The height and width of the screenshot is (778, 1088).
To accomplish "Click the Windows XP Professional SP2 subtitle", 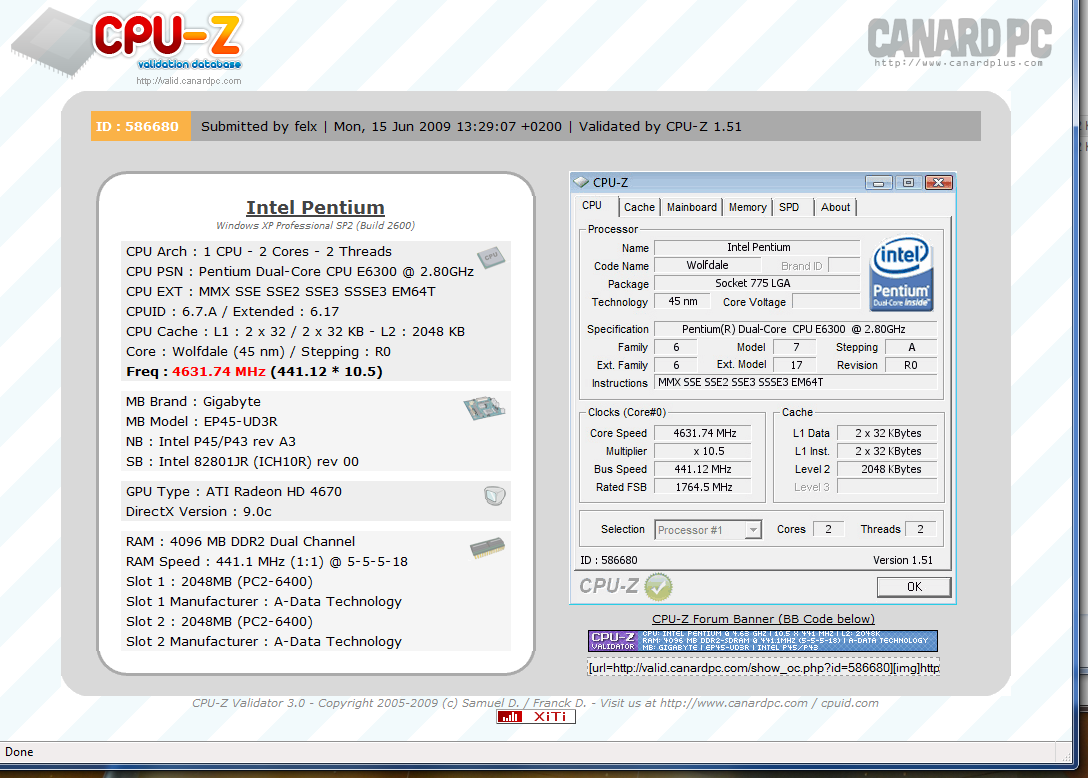I will [x=315, y=226].
